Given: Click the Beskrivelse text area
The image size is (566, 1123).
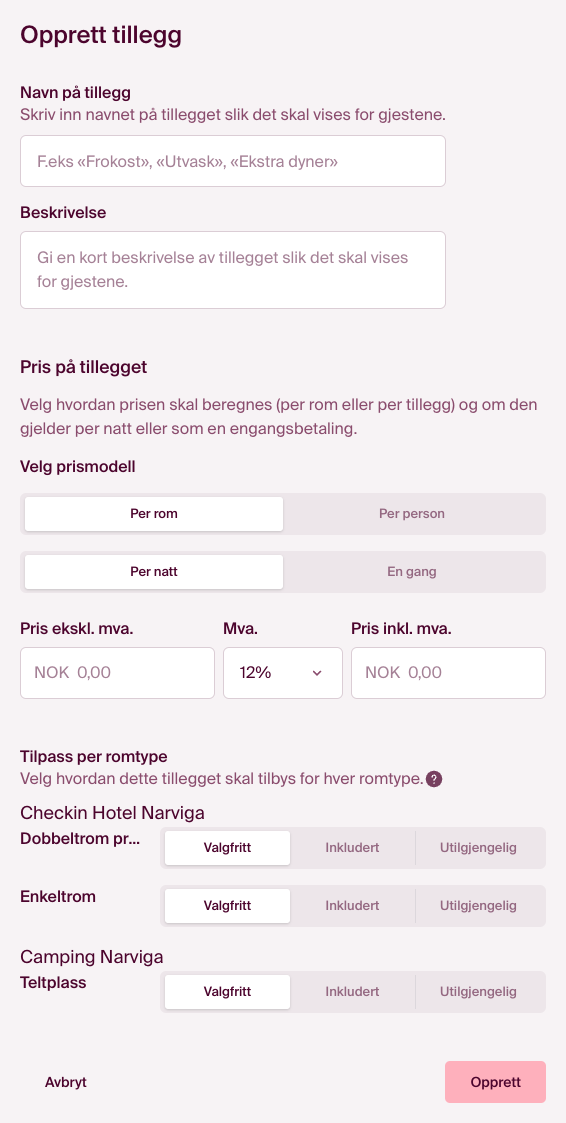Looking at the screenshot, I should [233, 270].
